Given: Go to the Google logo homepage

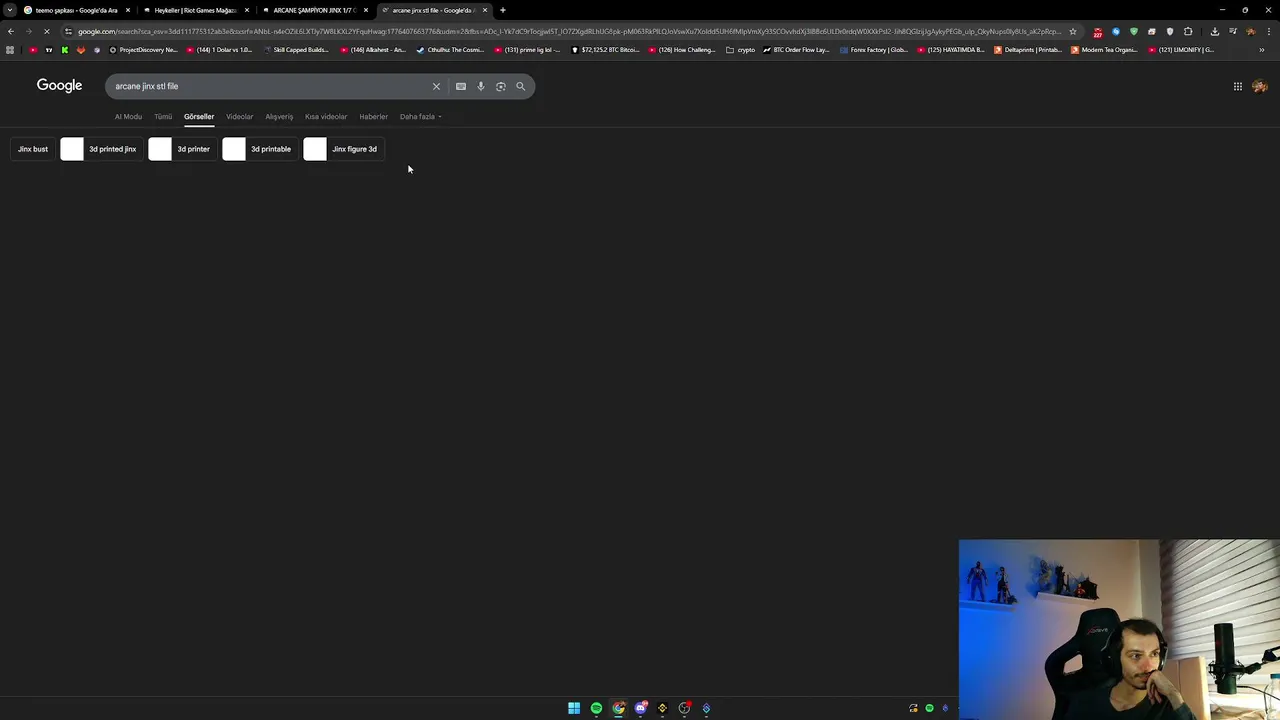Looking at the screenshot, I should coord(59,86).
